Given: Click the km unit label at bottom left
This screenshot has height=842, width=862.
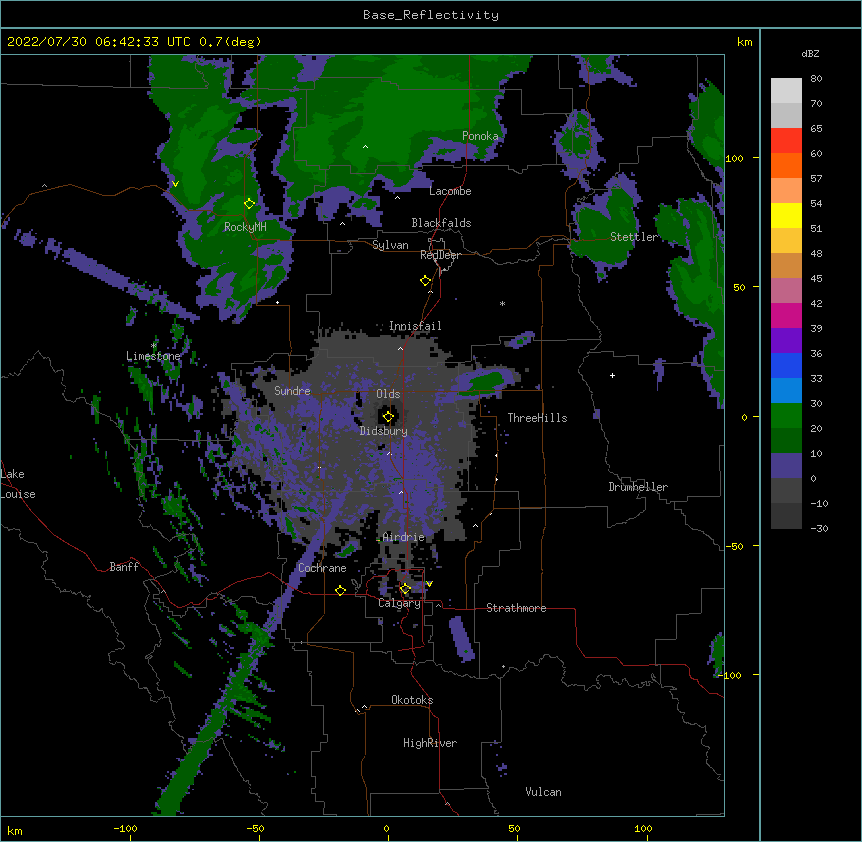Looking at the screenshot, I should 15,830.
